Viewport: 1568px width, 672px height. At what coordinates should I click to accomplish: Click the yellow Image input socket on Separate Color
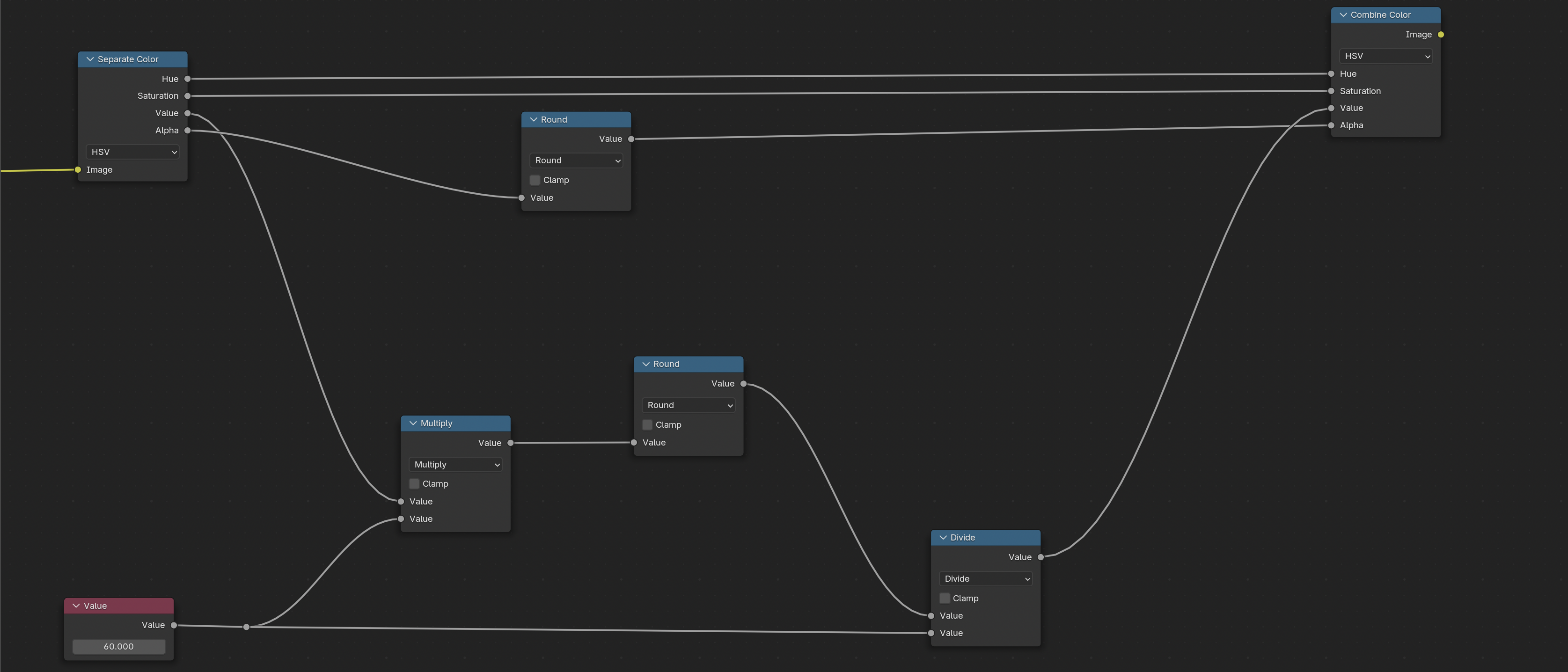tap(78, 170)
